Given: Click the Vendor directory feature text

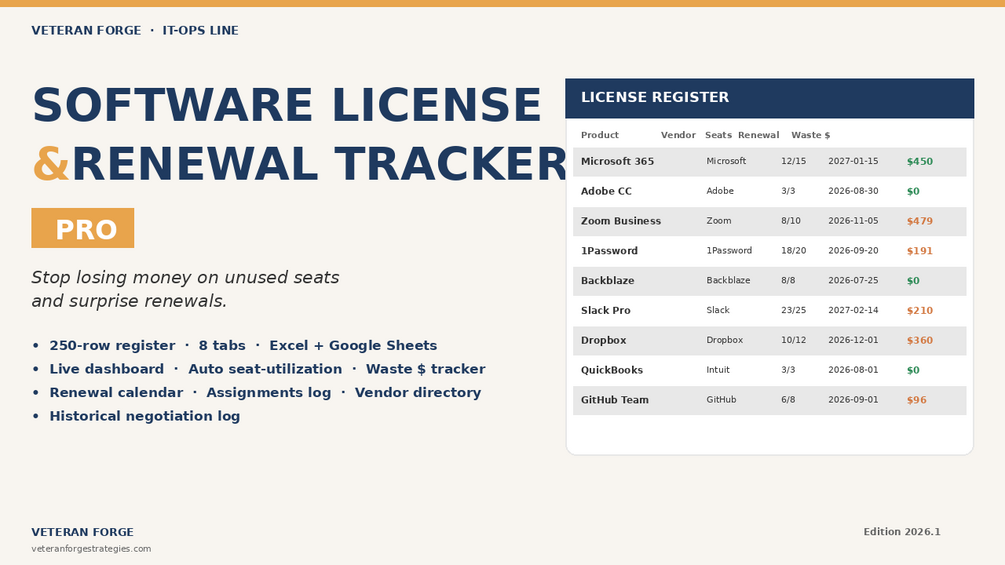Looking at the screenshot, I should pyautogui.click(x=418, y=393).
